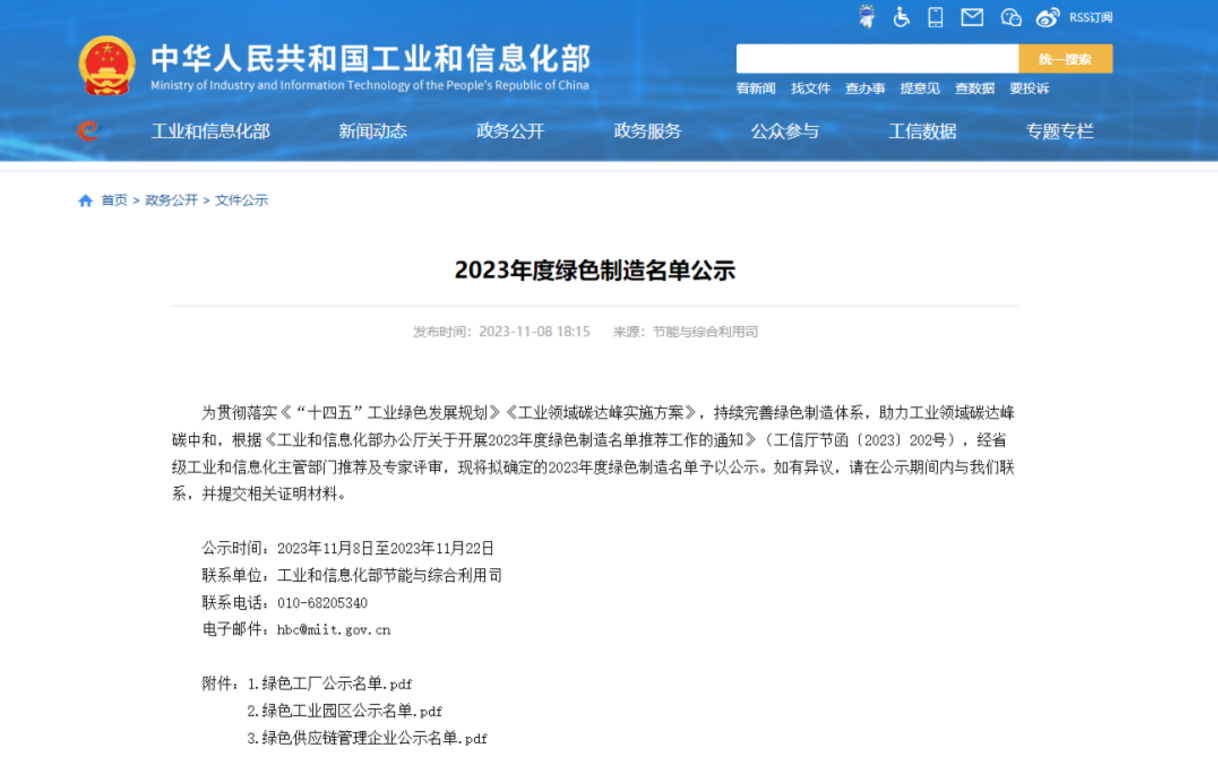This screenshot has width=1218, height=762.
Task: Go to 文件公示 in the breadcrumb
Action: coord(242,200)
